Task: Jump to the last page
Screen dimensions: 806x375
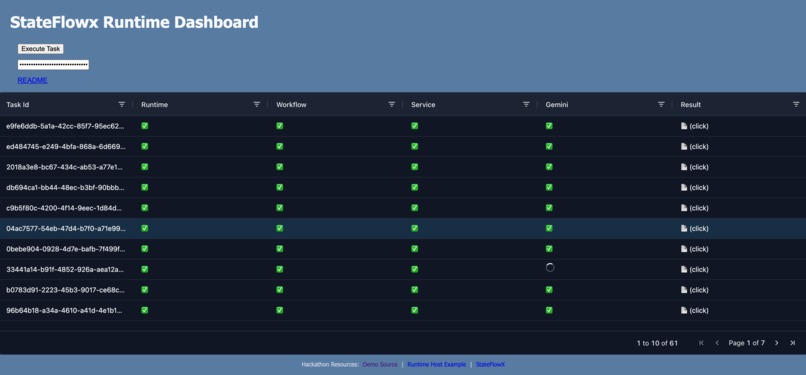Action: pos(793,343)
